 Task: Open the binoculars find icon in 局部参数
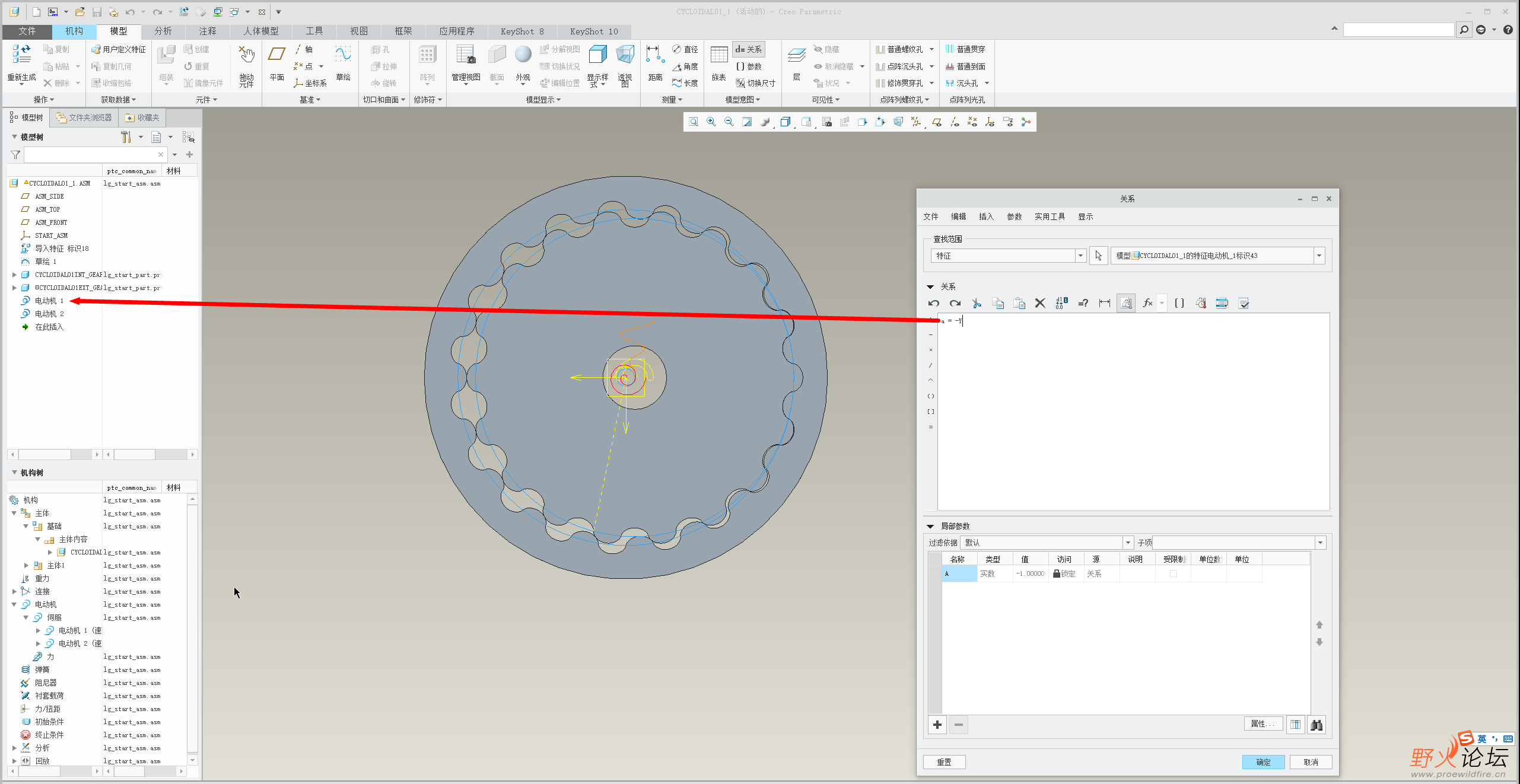1317,725
